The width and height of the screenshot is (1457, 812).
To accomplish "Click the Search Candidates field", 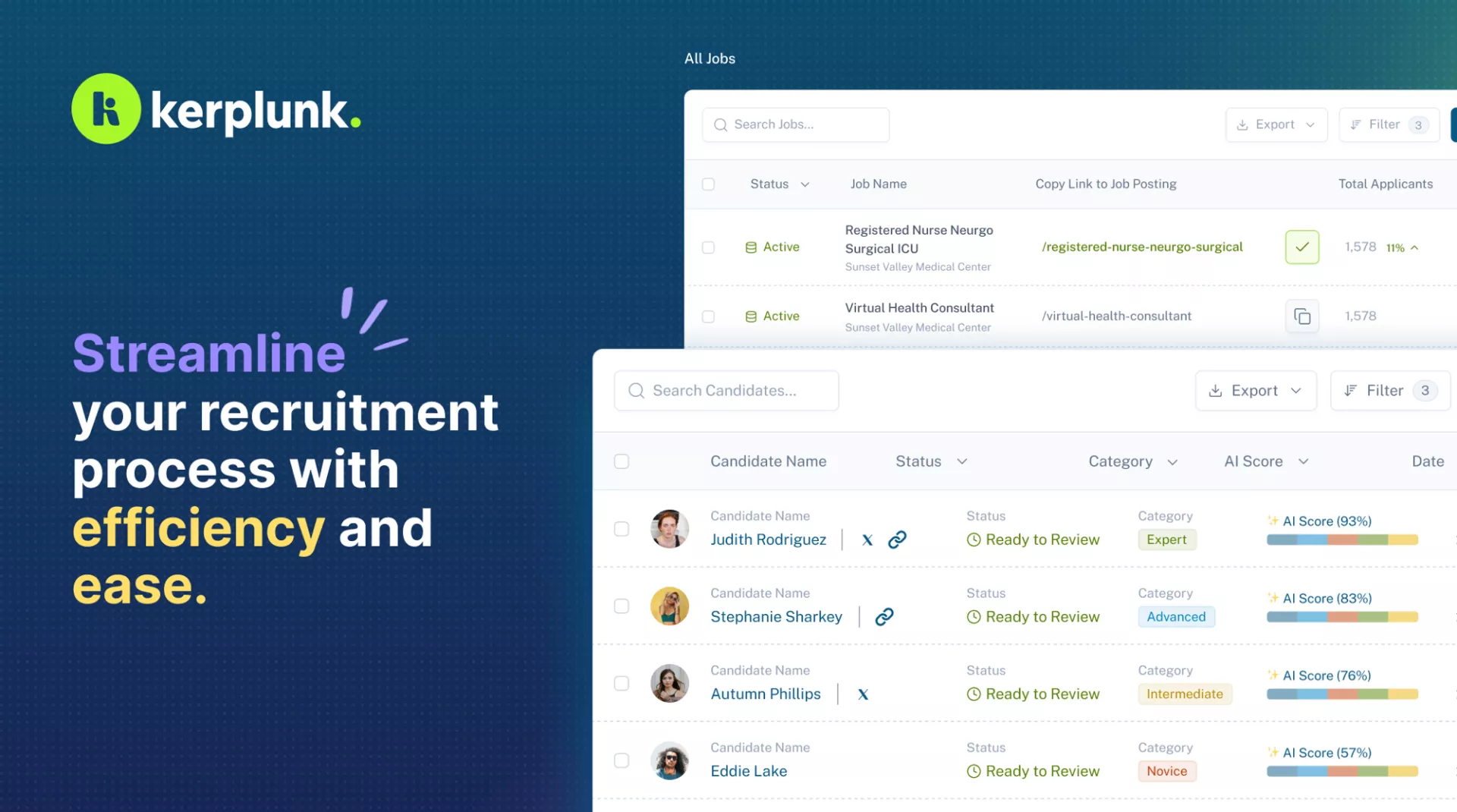I will coord(725,391).
